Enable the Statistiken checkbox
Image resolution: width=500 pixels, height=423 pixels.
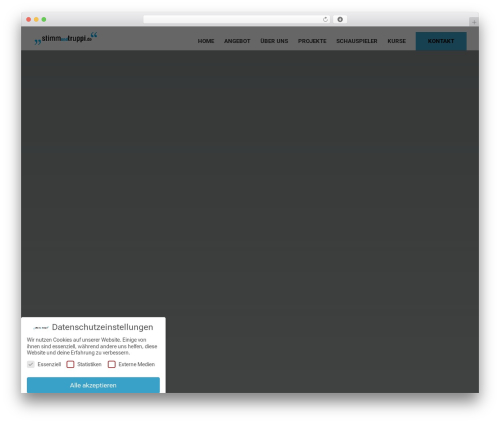(70, 364)
